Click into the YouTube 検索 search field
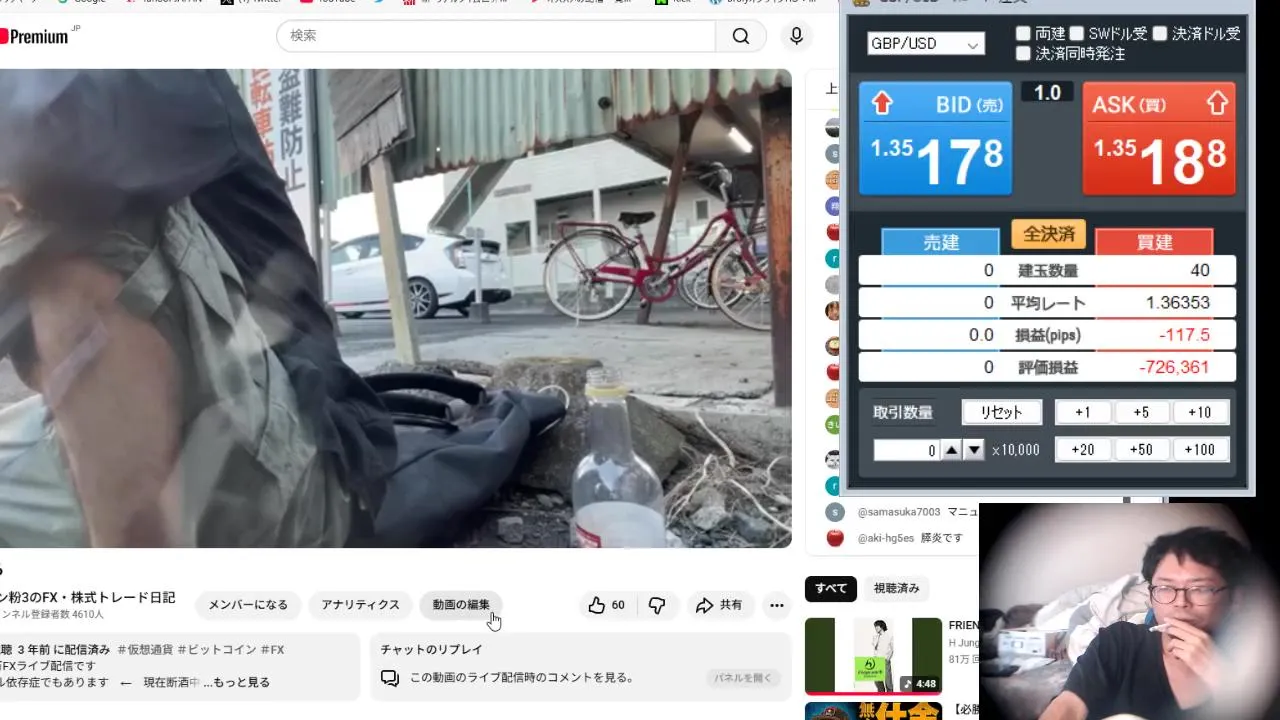Image resolution: width=1280 pixels, height=720 pixels. coord(496,36)
